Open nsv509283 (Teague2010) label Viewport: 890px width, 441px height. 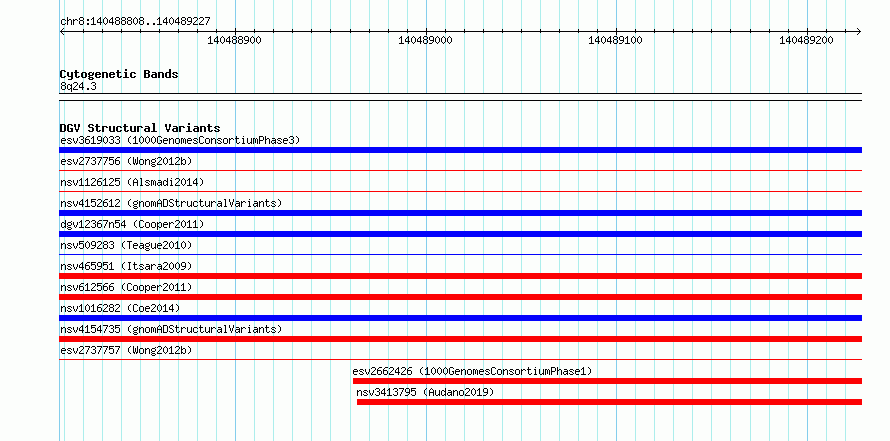[126, 245]
